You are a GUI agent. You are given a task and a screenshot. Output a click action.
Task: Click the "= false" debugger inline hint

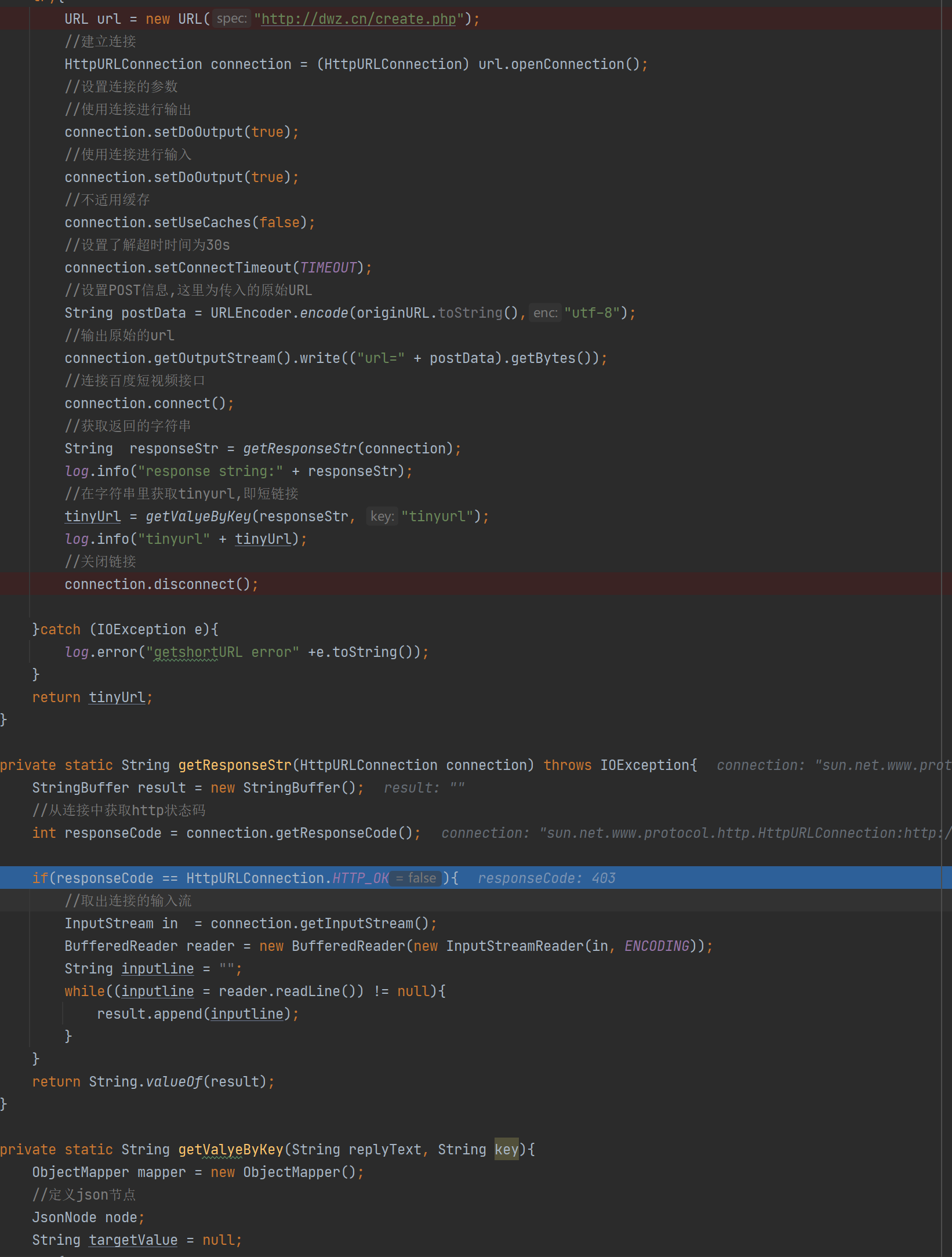click(416, 878)
